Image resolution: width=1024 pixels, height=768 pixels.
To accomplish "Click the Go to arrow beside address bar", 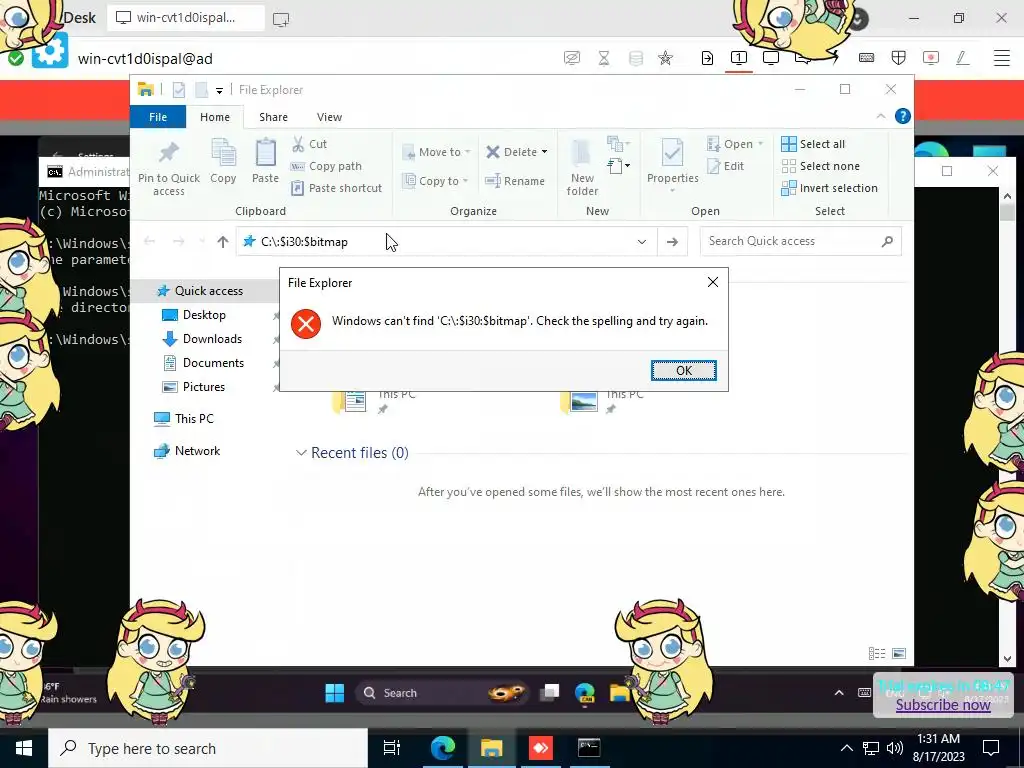I will 672,242.
